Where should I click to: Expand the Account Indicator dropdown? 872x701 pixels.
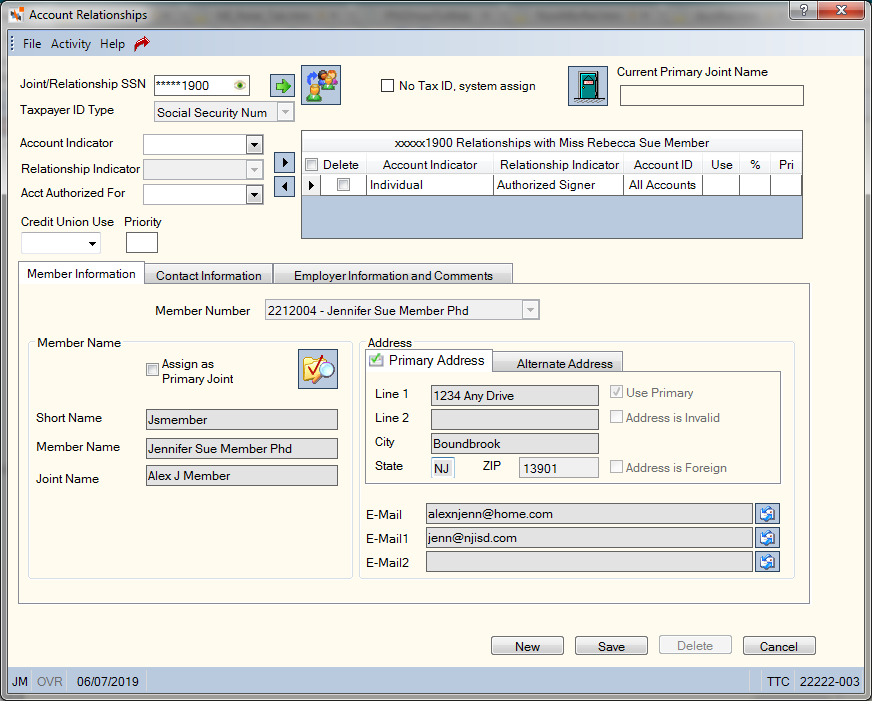coord(254,145)
